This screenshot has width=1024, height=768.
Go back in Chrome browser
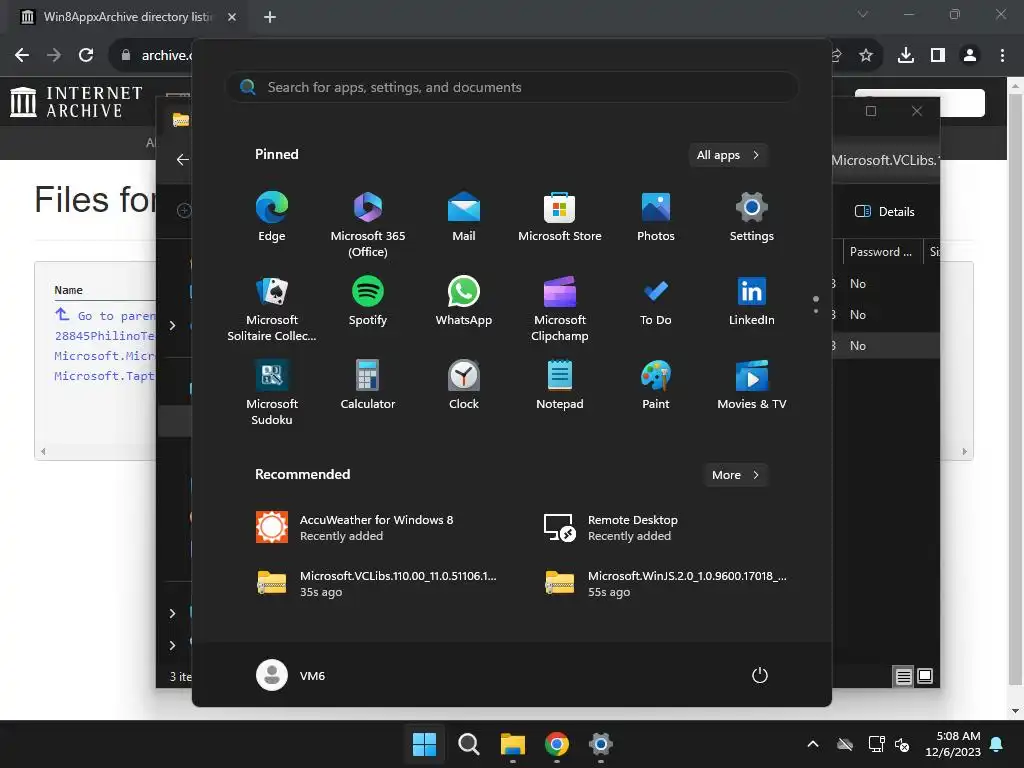22,56
